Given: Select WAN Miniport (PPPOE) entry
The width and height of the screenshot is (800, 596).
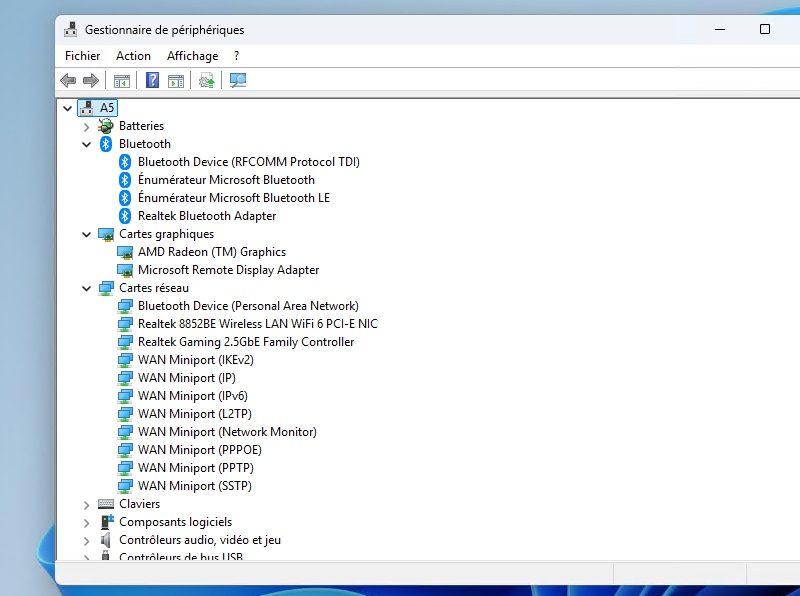Looking at the screenshot, I should point(199,450).
